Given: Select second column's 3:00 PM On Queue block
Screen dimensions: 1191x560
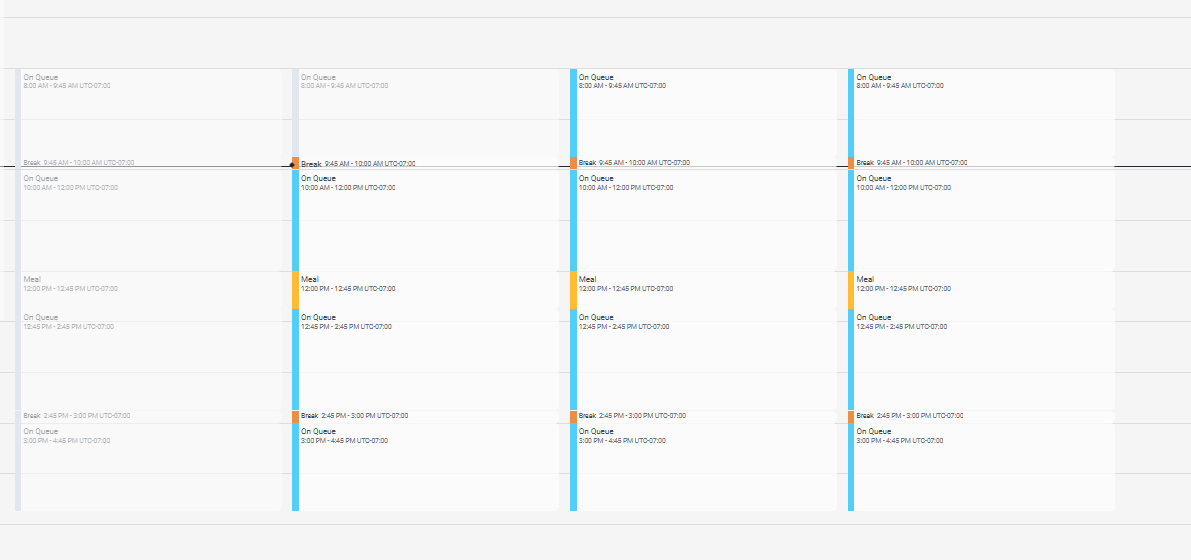Looking at the screenshot, I should tap(425, 467).
